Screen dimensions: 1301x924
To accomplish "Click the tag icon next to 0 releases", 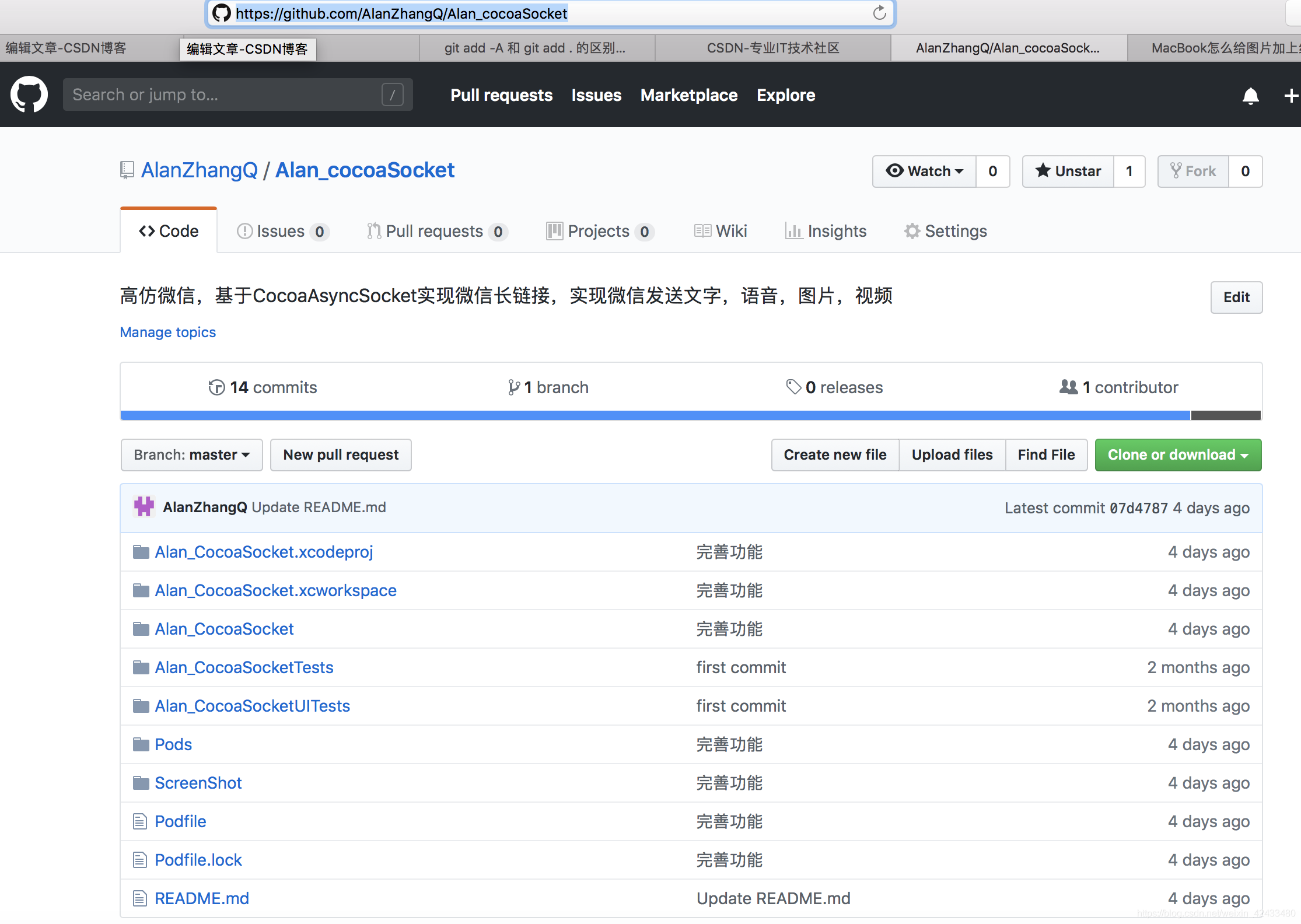I will coord(793,387).
